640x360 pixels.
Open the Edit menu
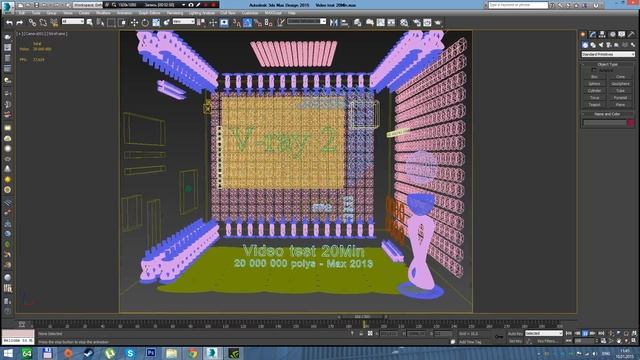pyautogui.click(x=22, y=13)
